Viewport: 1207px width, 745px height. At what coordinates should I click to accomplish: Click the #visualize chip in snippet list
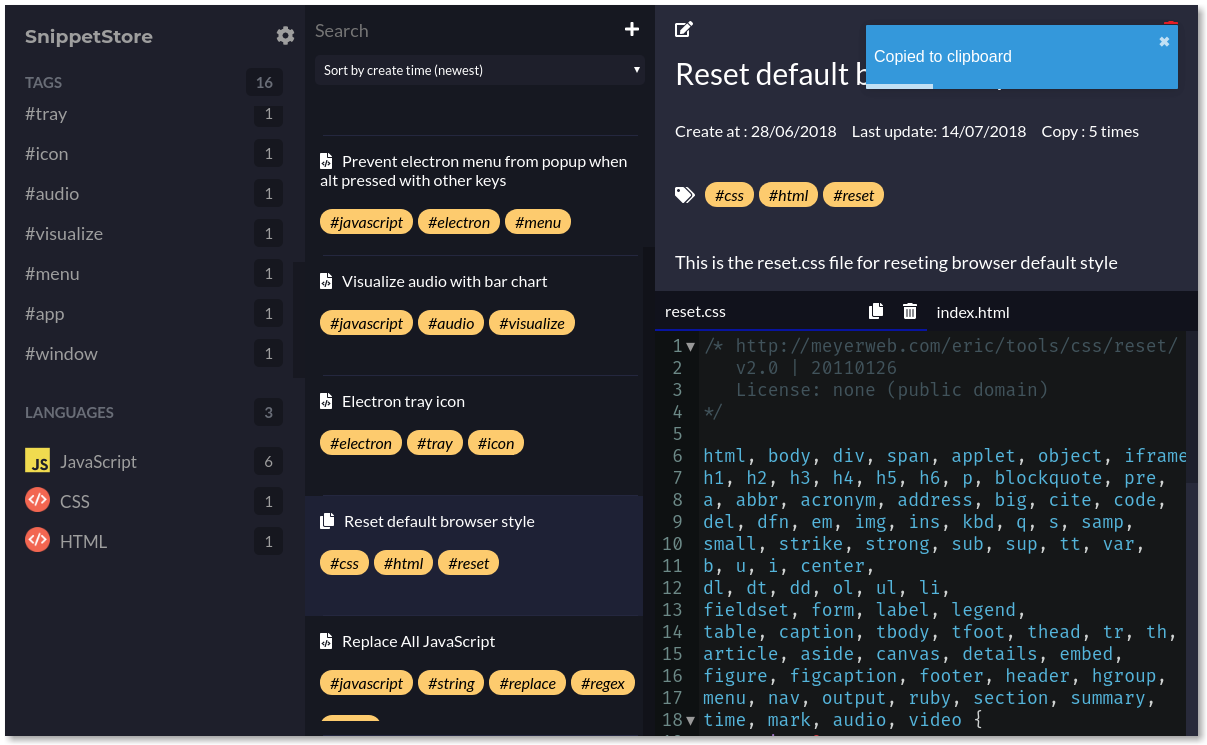click(532, 323)
